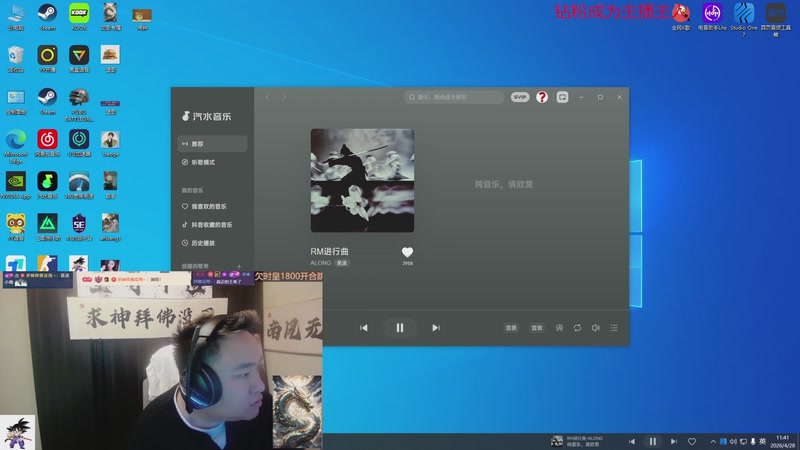The width and height of the screenshot is (800, 450).
Task: Skip to next track from taskbar player
Action: click(673, 441)
